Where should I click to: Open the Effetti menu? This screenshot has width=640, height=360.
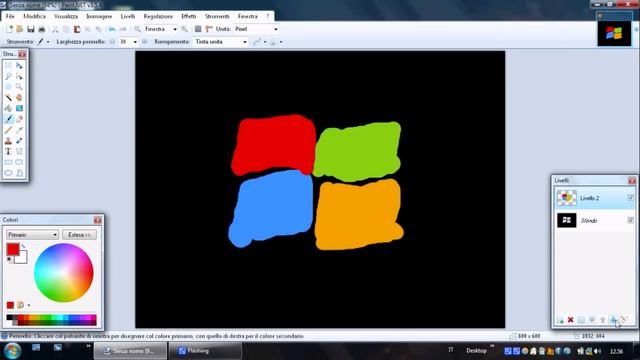tap(189, 16)
